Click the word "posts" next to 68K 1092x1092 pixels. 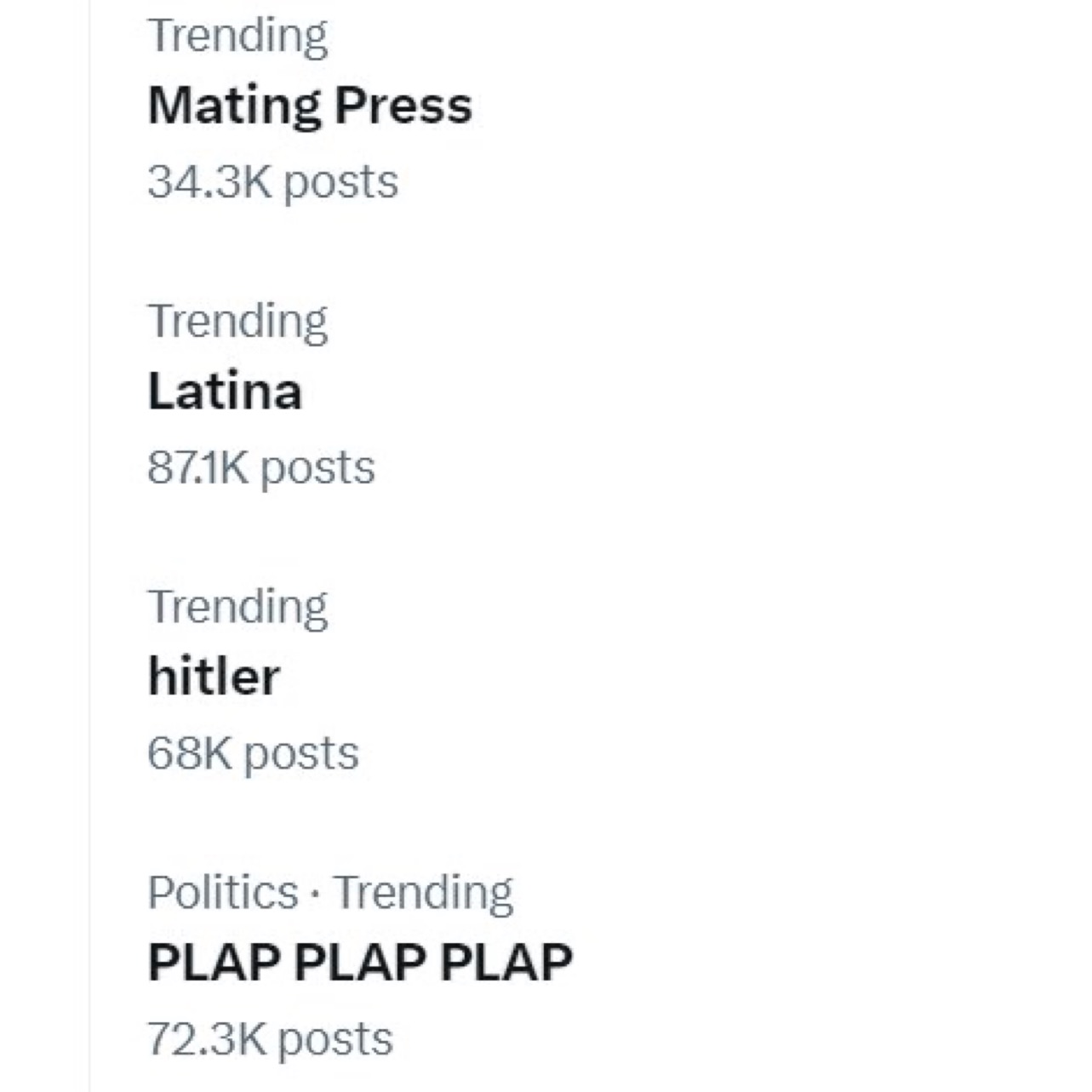click(x=301, y=753)
